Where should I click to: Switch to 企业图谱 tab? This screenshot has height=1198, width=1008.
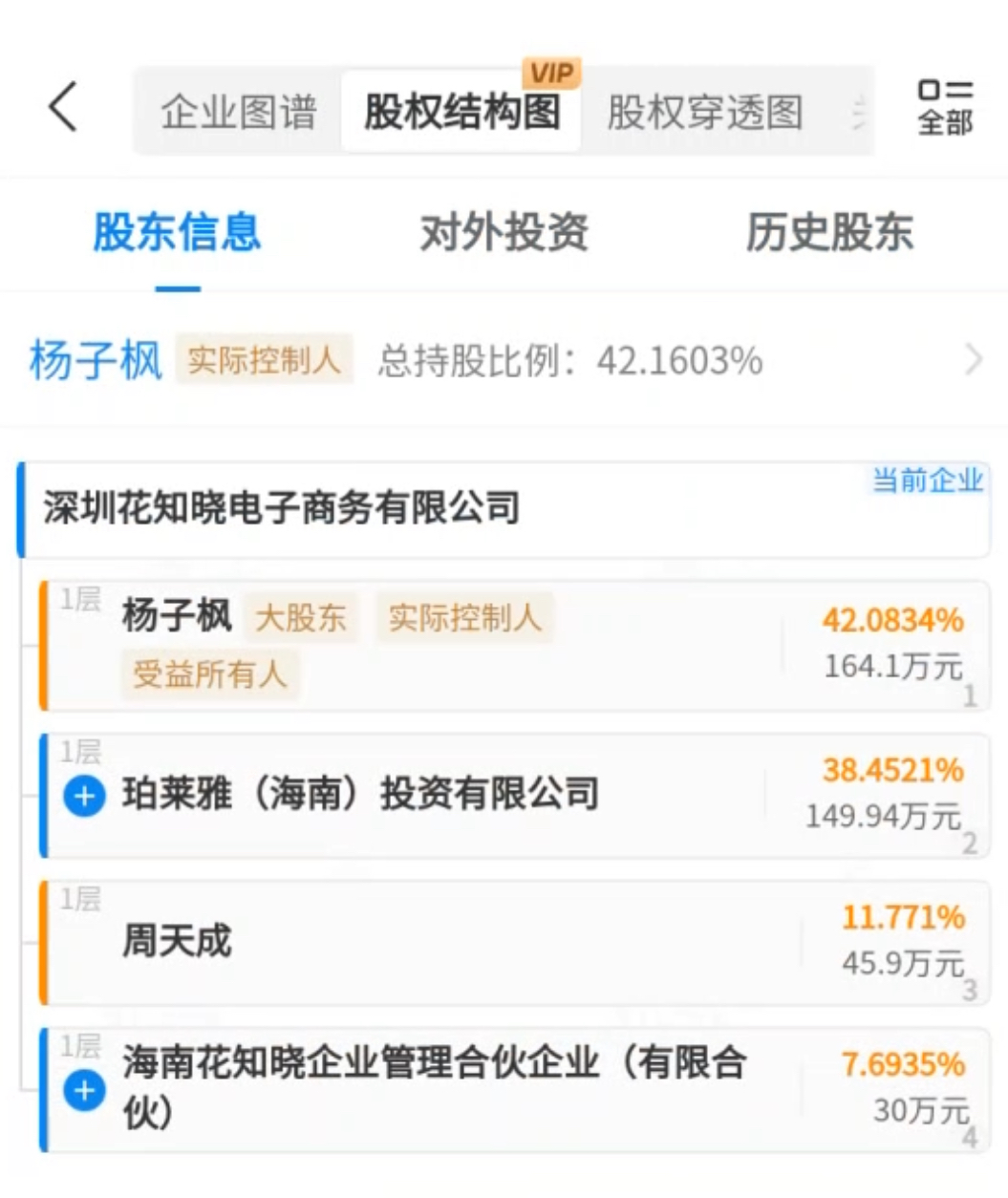pos(238,113)
